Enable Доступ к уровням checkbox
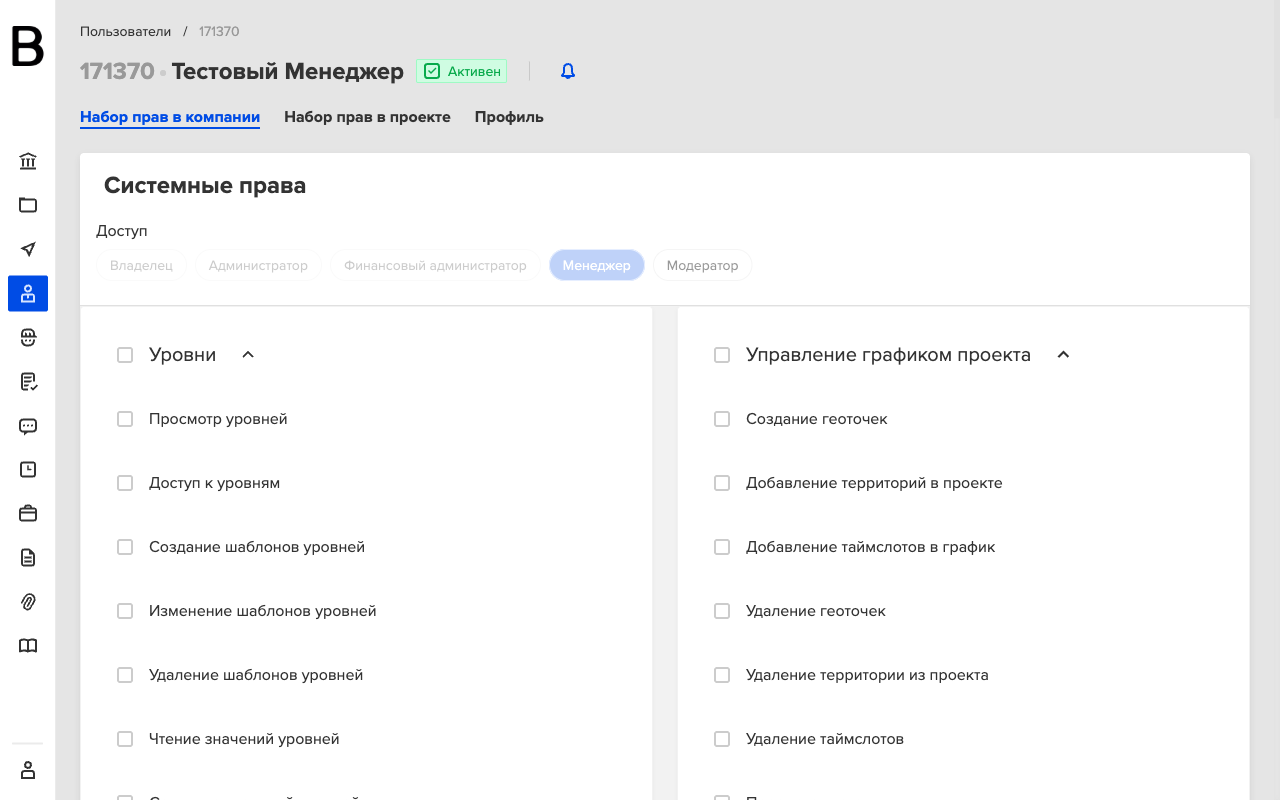The width and height of the screenshot is (1280, 800). click(125, 483)
